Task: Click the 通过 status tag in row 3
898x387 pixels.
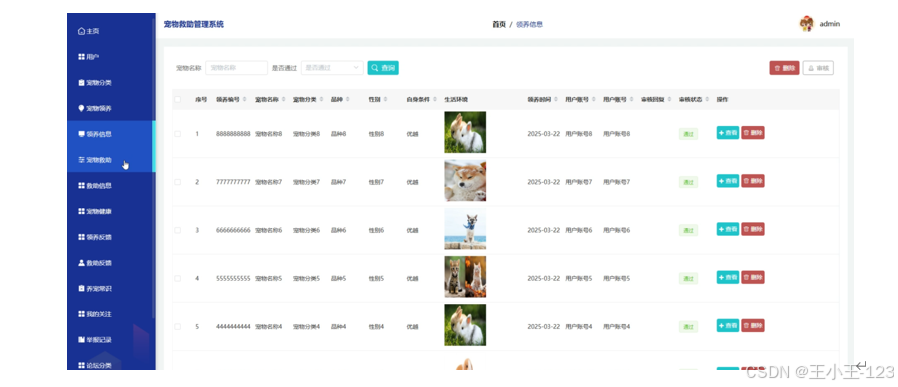Action: (x=688, y=230)
